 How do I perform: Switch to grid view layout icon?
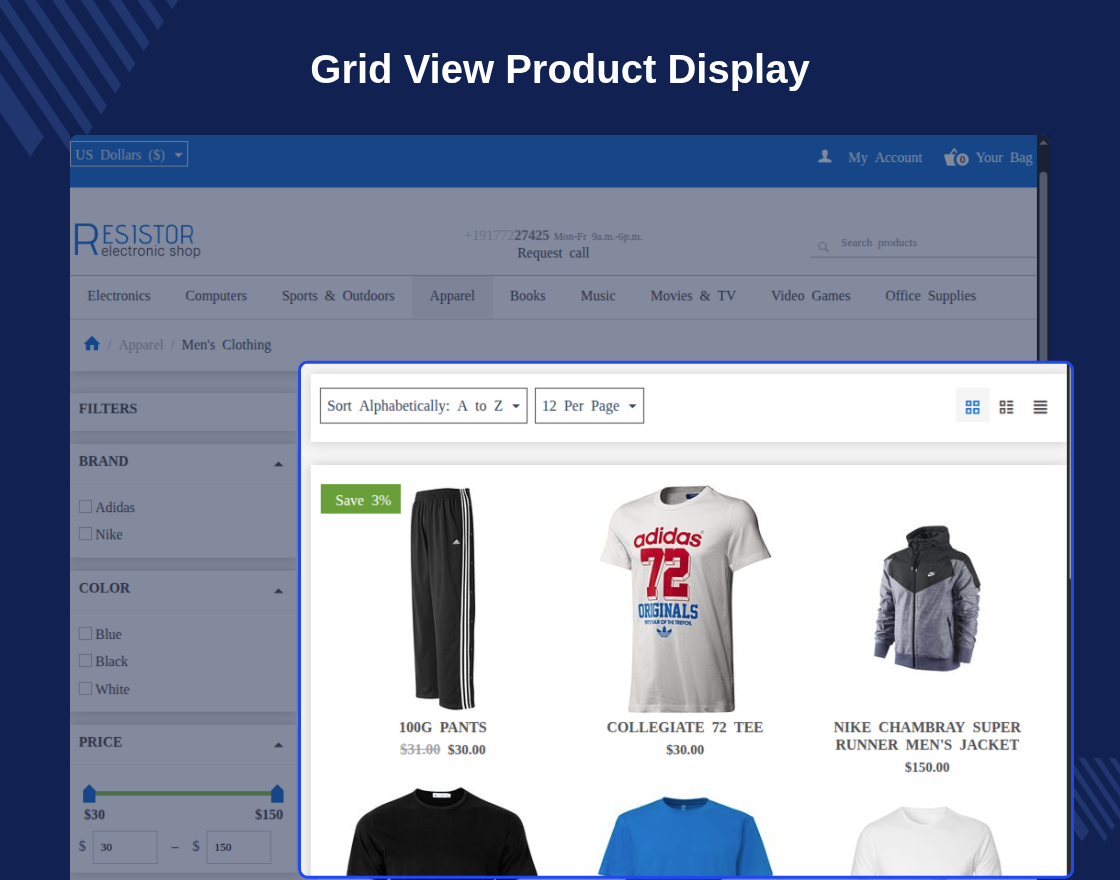point(972,406)
